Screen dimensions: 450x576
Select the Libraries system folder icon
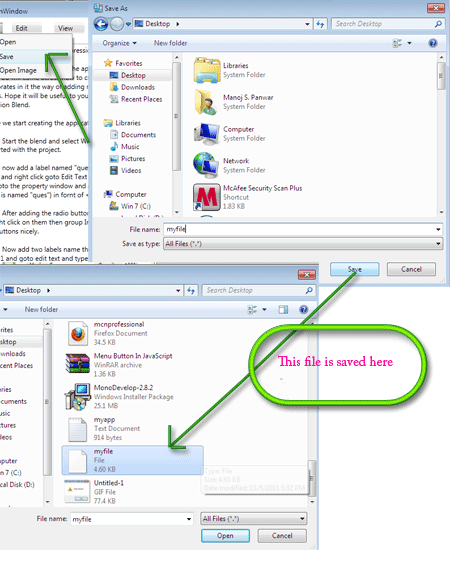tap(207, 70)
